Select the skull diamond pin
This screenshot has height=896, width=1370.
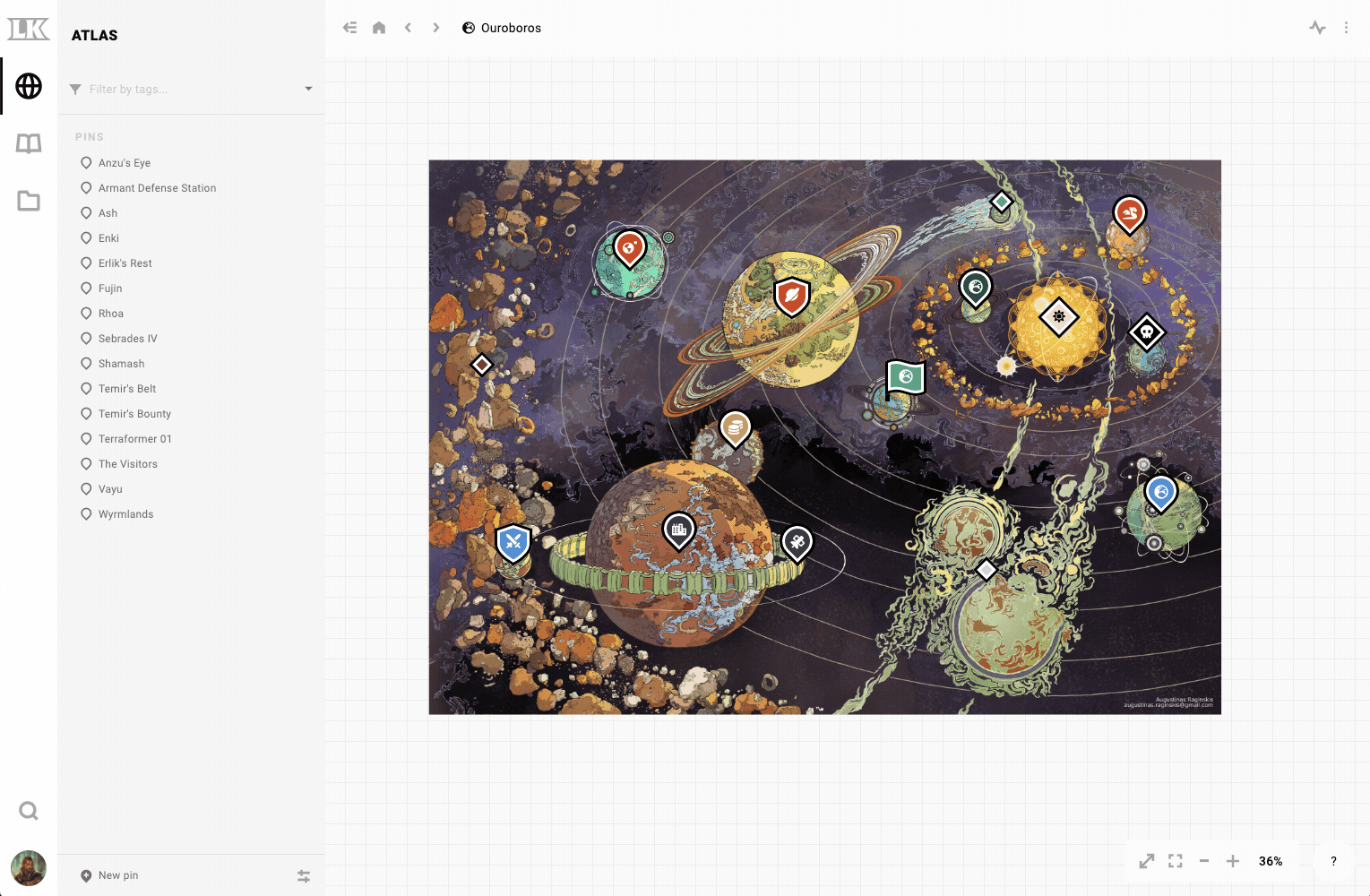click(1147, 332)
